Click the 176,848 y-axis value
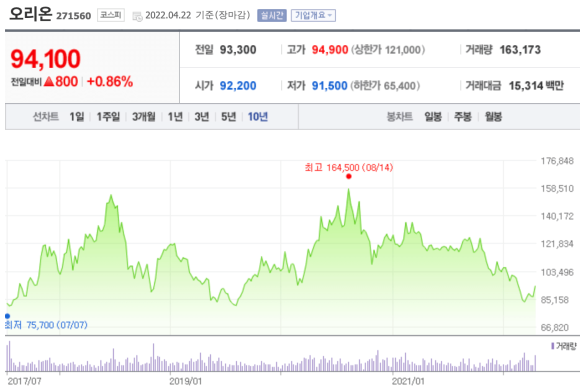580x392 pixels. [x=557, y=161]
